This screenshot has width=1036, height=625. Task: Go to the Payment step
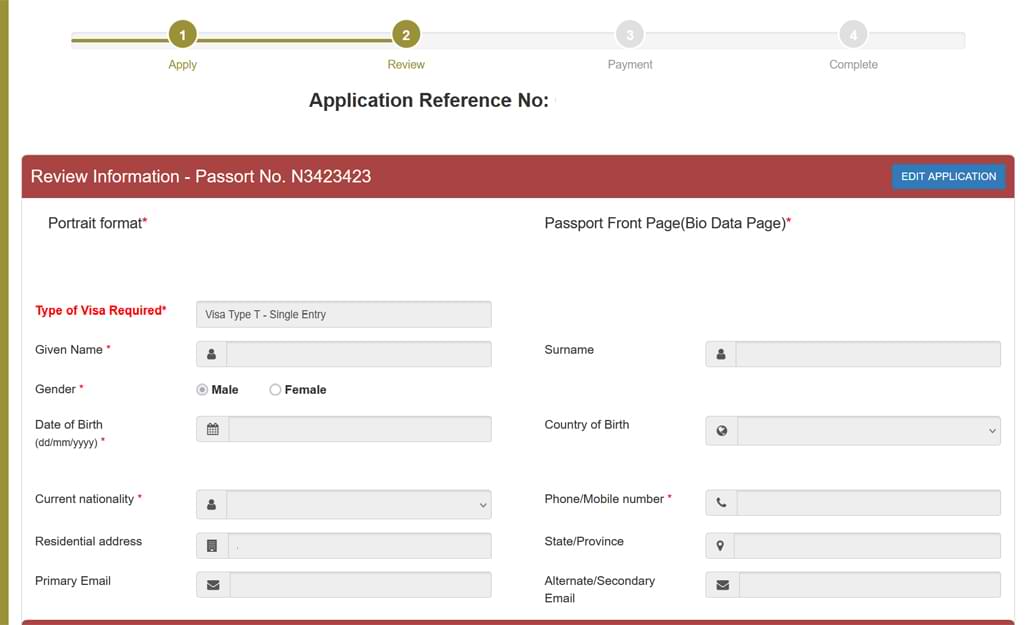(x=629, y=33)
